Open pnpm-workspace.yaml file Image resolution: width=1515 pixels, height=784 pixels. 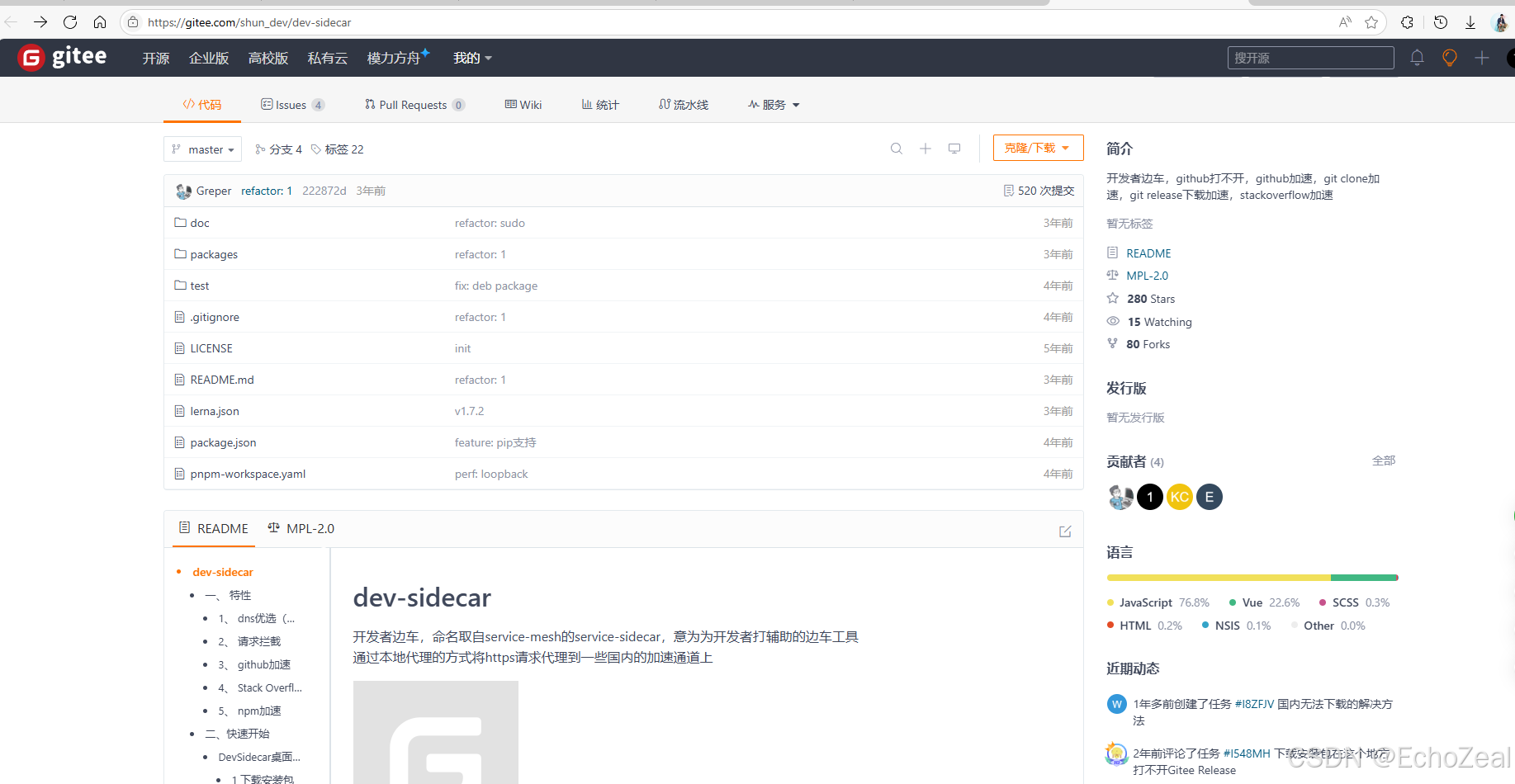click(x=248, y=474)
